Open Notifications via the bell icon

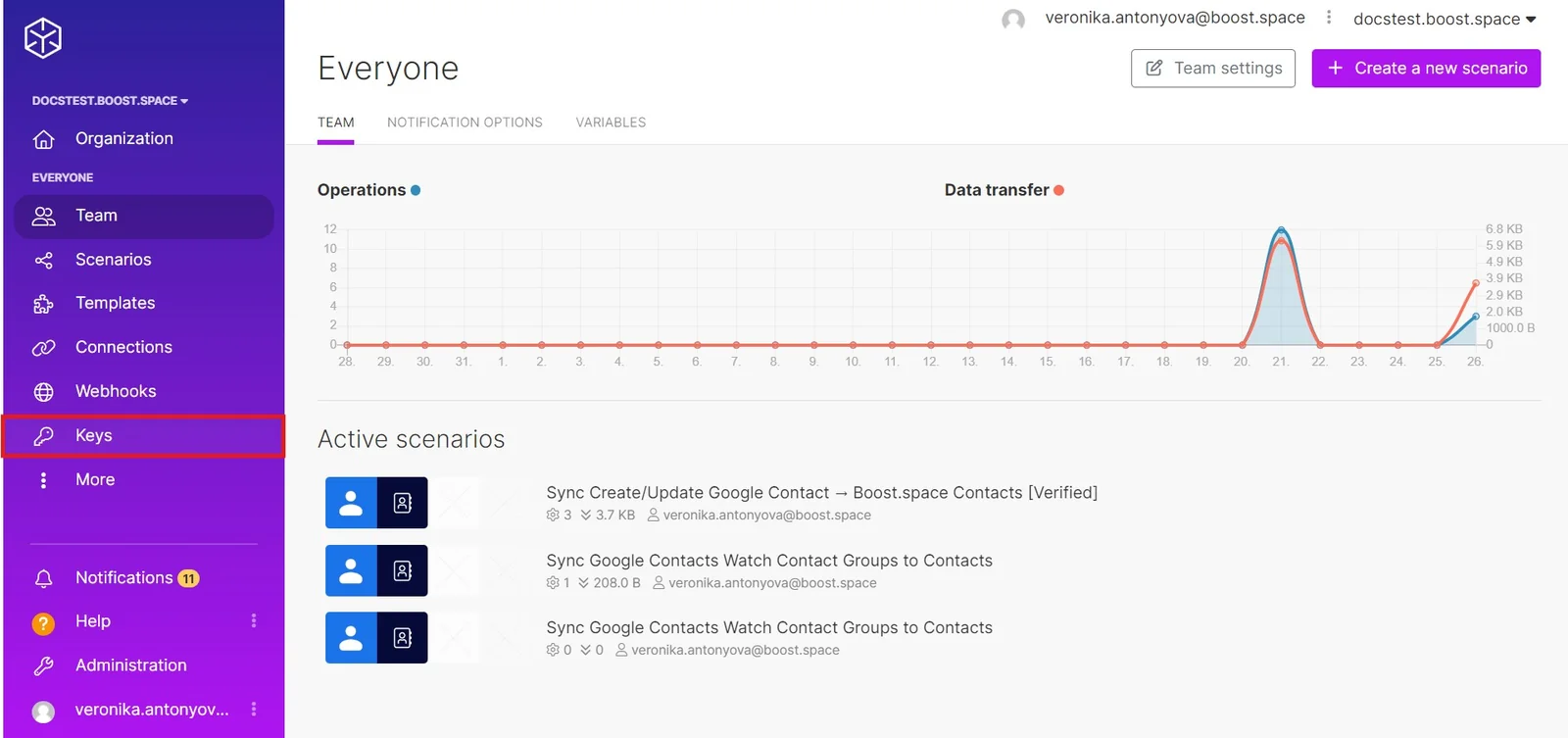(43, 578)
